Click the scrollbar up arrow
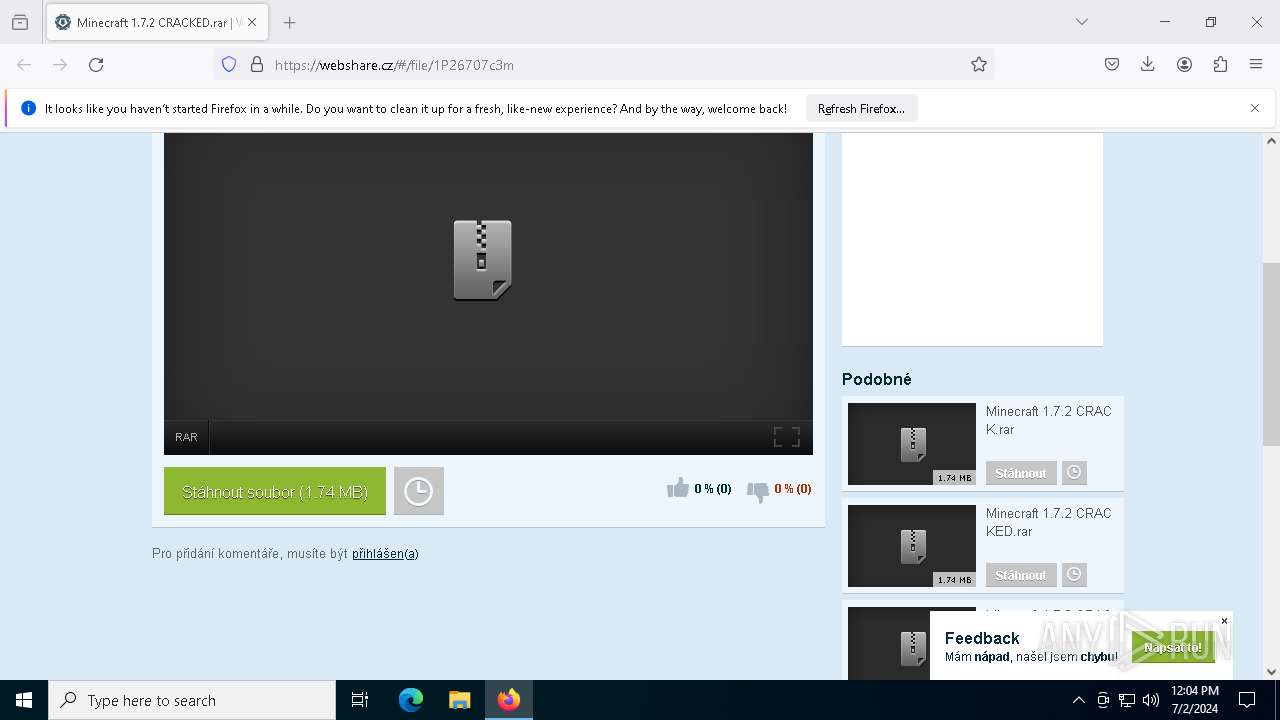1280x720 pixels. point(1271,141)
